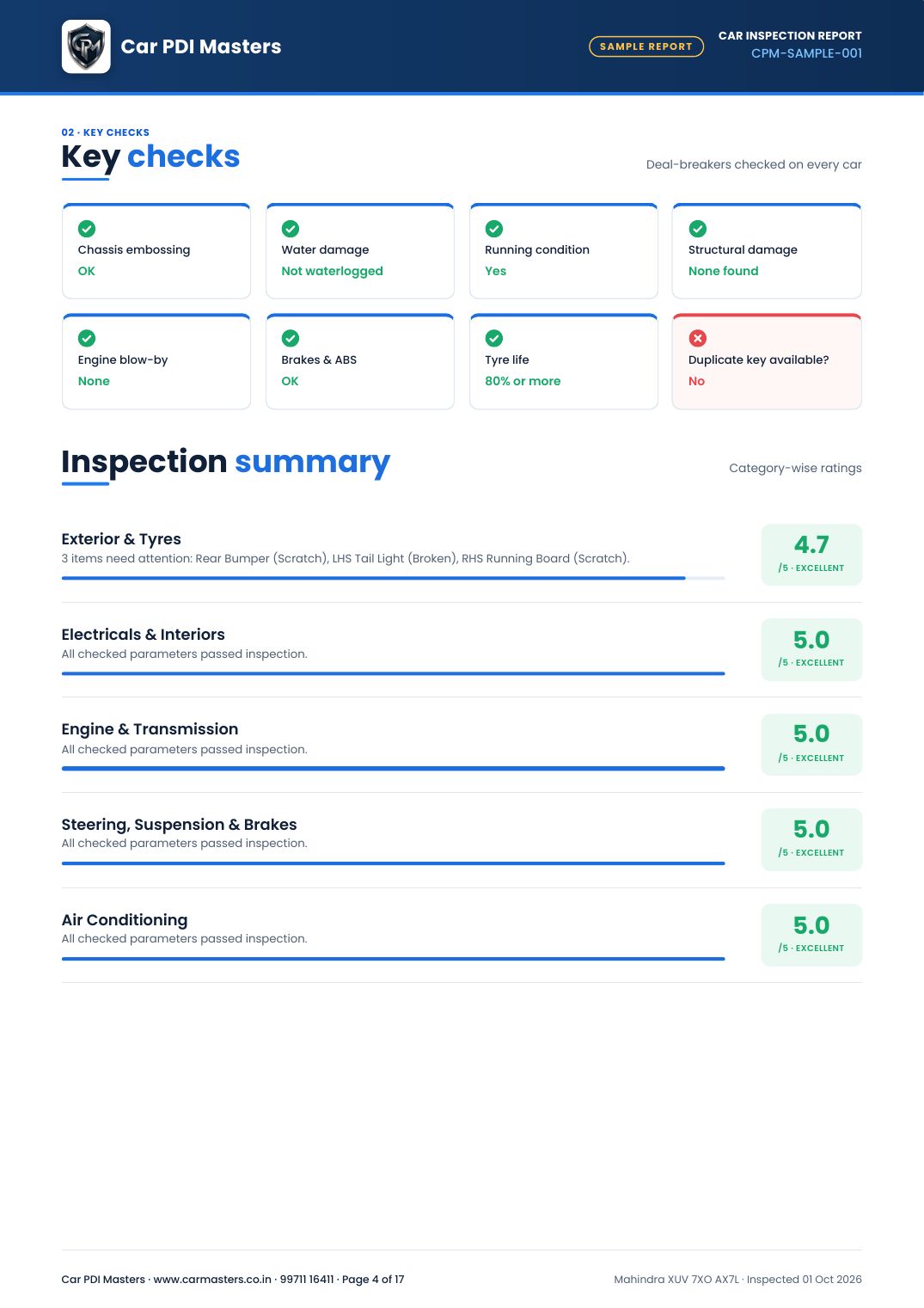Click the 4.7 rating badge

click(x=811, y=555)
